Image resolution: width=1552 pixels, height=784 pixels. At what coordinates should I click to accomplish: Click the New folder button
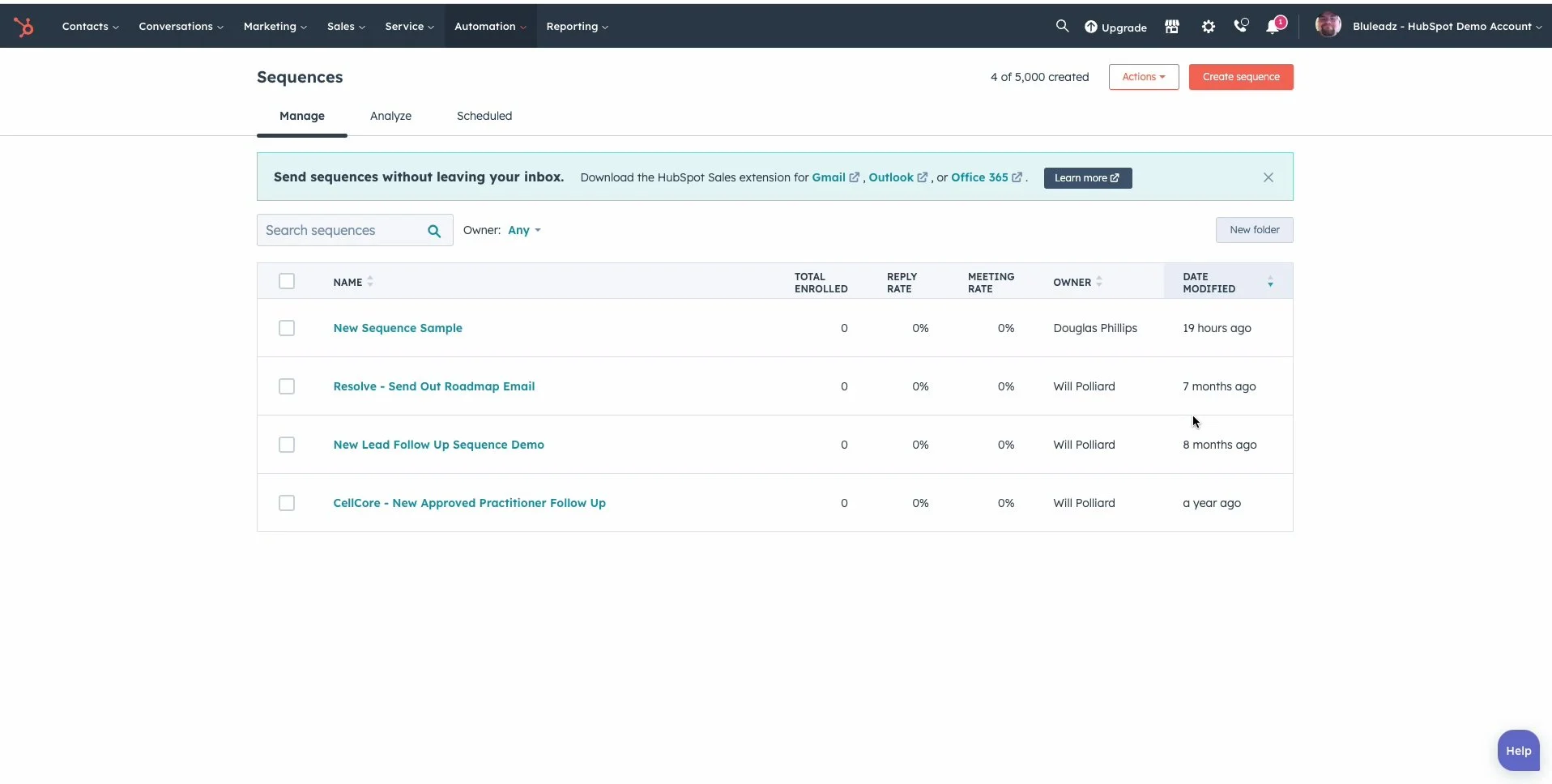[1254, 230]
